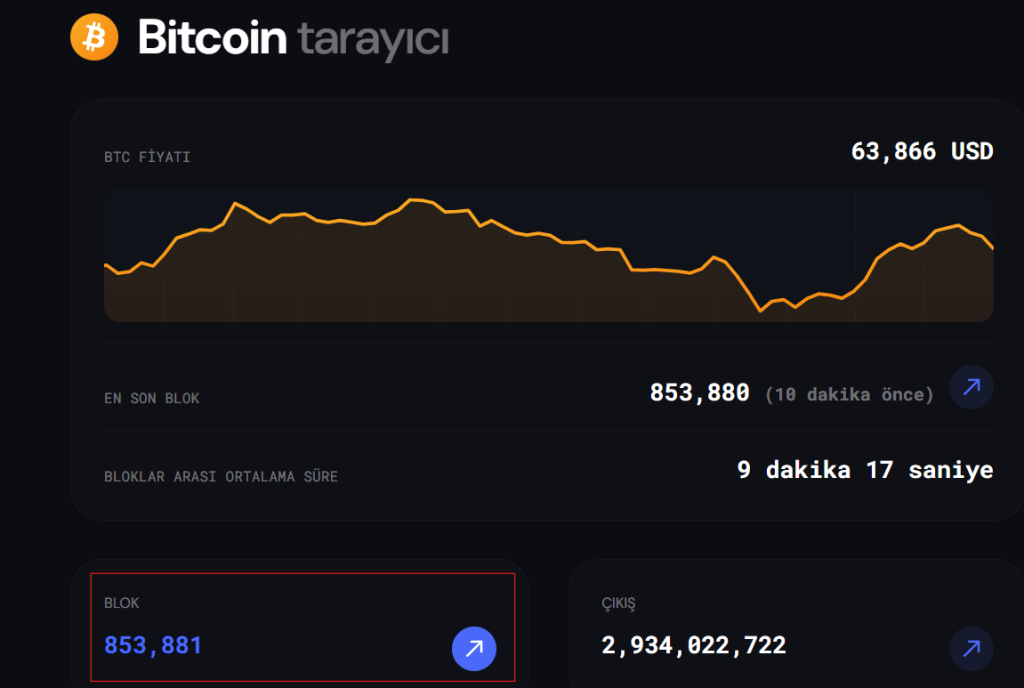Click the EN SON BLOK label
Screen dimensions: 1024x688
pyautogui.click(x=151, y=397)
